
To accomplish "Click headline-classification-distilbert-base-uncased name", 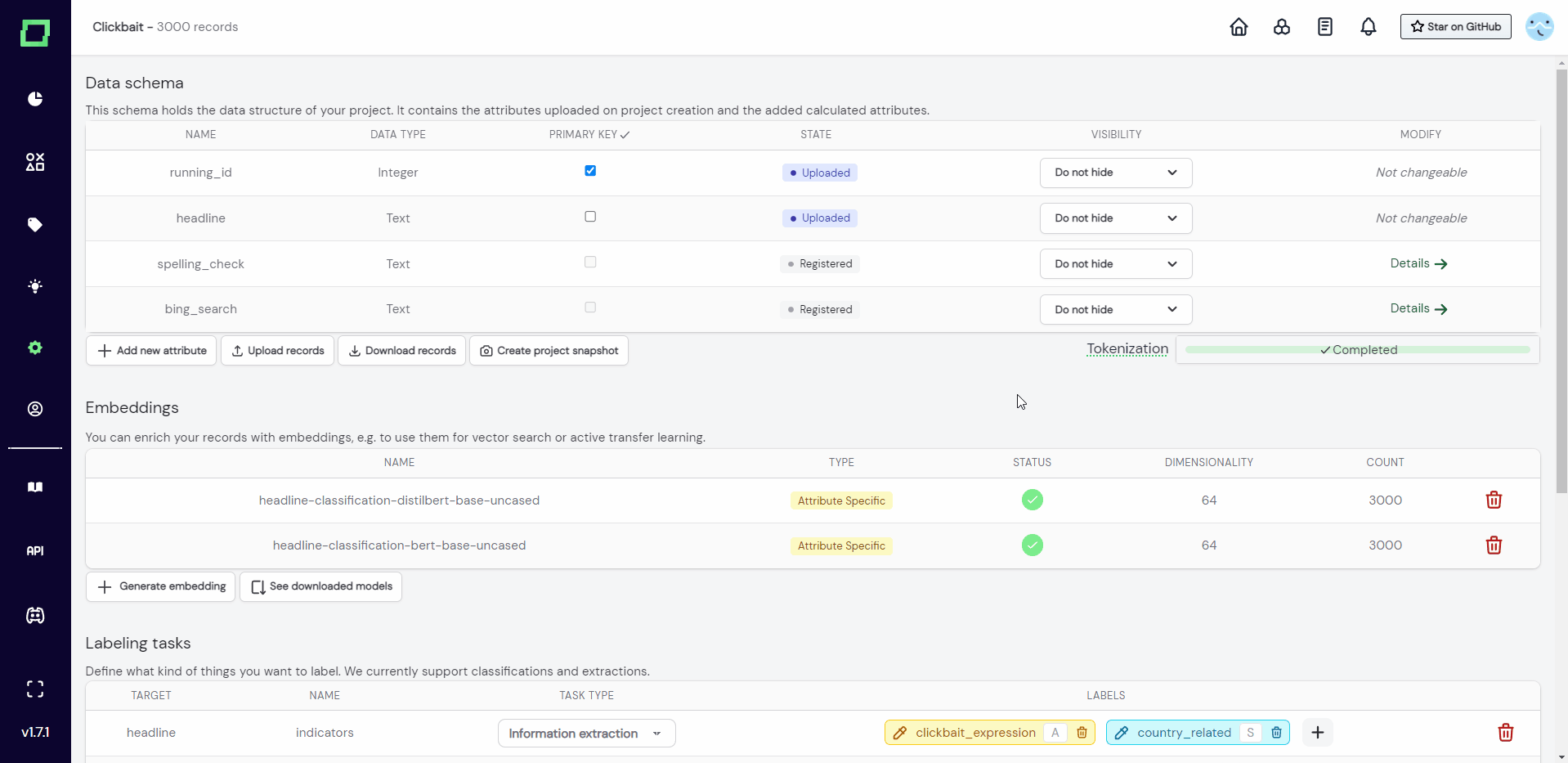I will tap(399, 500).
